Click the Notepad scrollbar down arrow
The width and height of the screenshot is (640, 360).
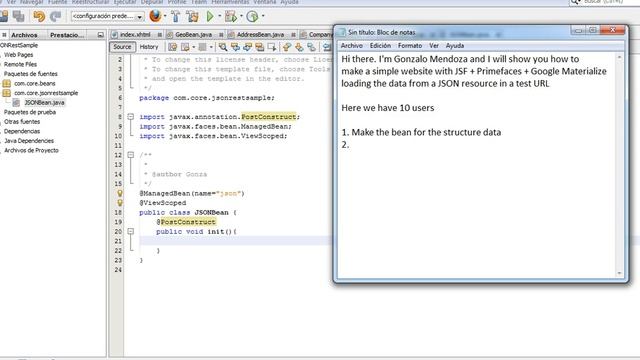(x=620, y=273)
